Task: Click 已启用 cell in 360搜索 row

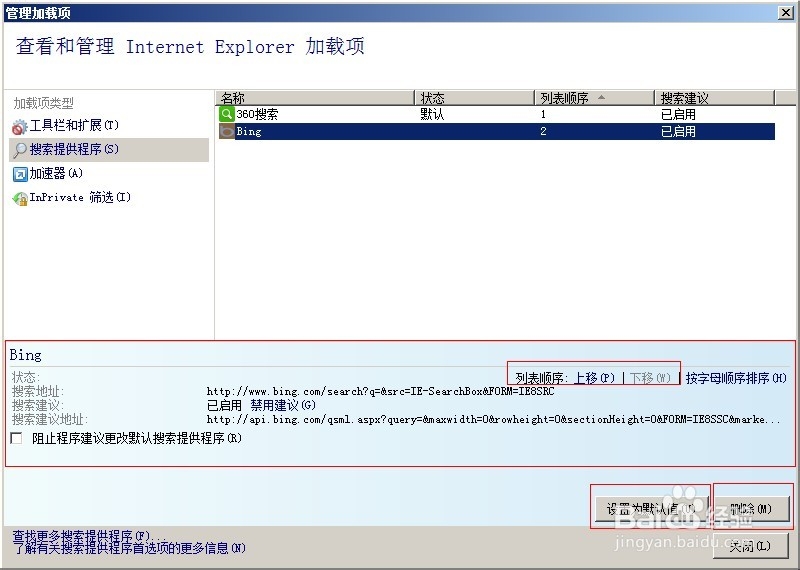Action: click(678, 114)
